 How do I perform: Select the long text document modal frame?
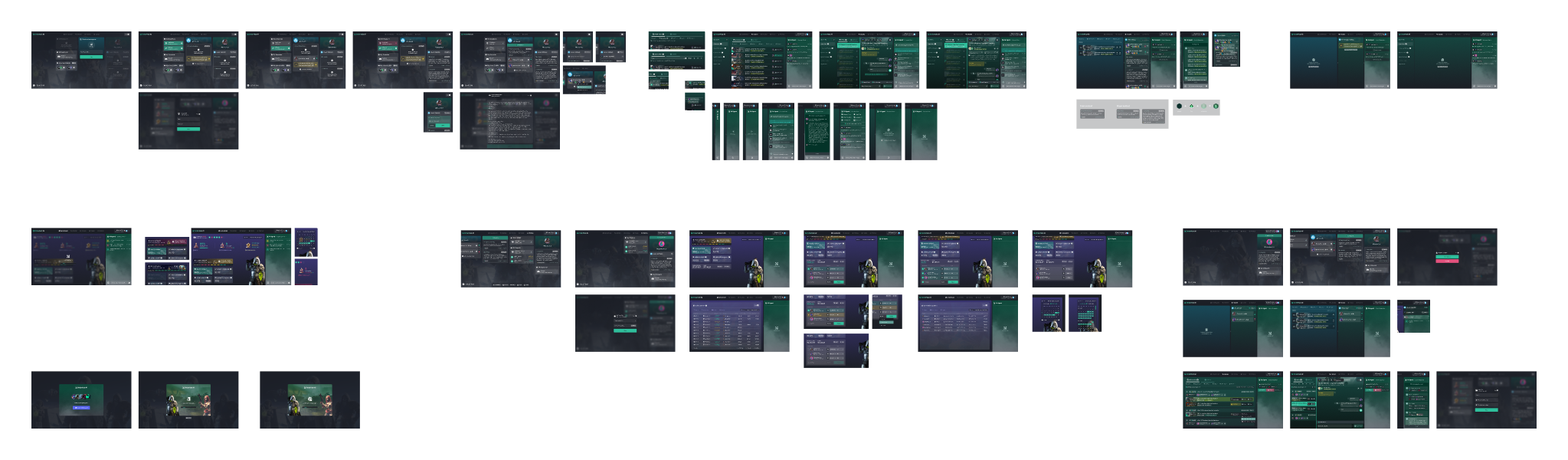click(x=509, y=120)
